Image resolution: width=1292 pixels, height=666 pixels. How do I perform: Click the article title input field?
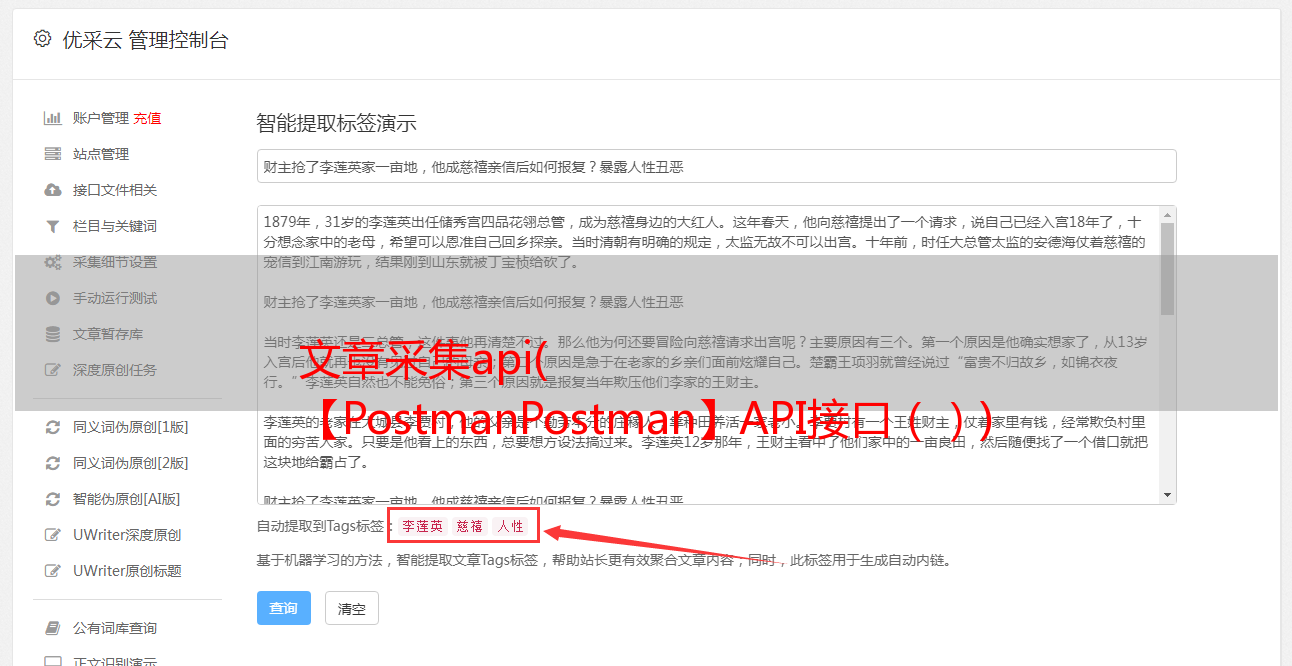tap(716, 166)
